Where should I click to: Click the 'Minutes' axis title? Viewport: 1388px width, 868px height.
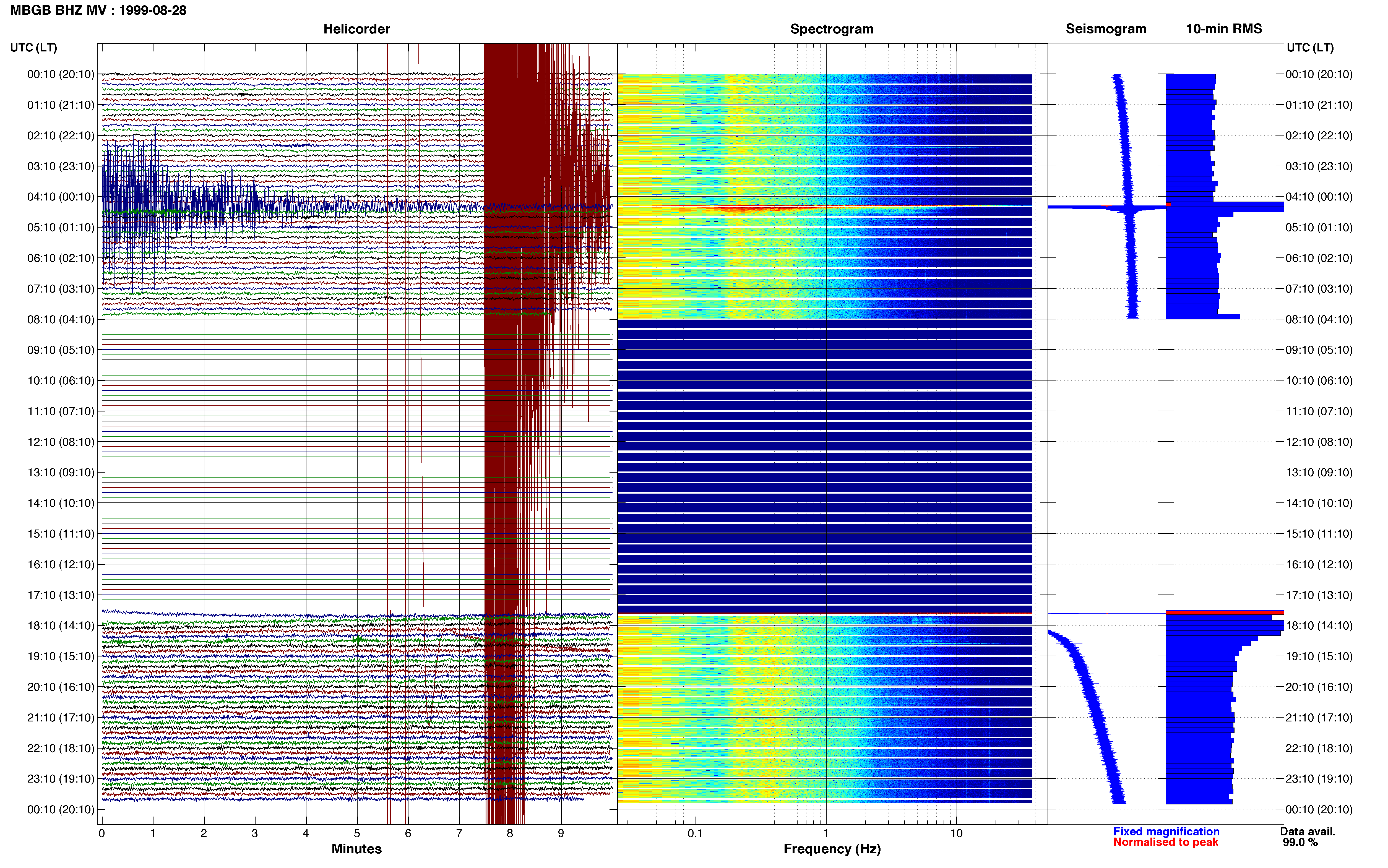(356, 848)
